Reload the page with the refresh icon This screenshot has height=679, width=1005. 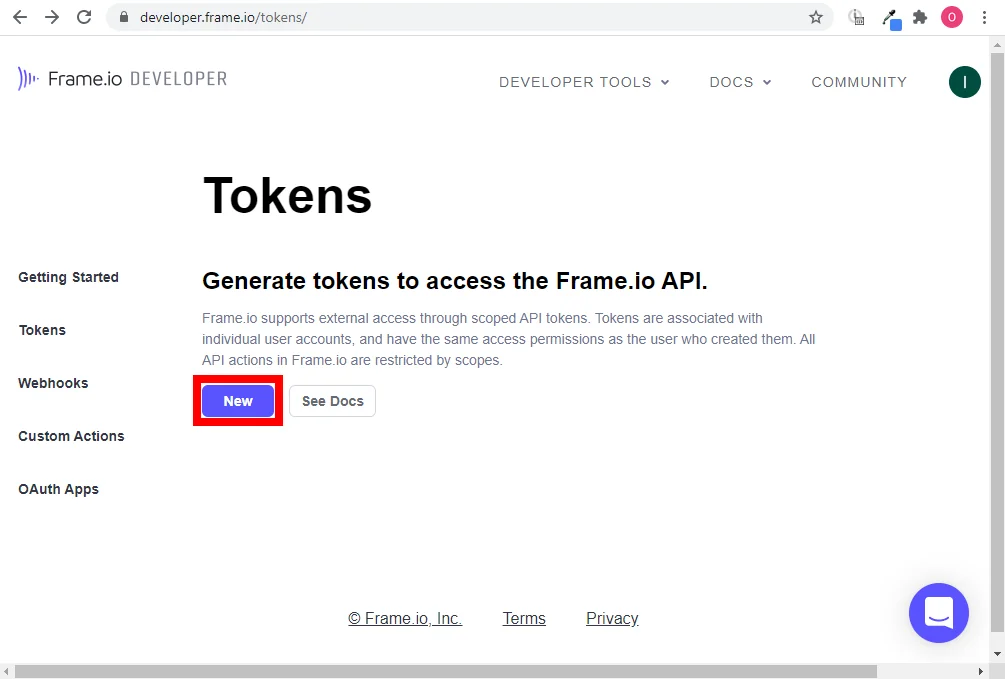click(x=84, y=17)
